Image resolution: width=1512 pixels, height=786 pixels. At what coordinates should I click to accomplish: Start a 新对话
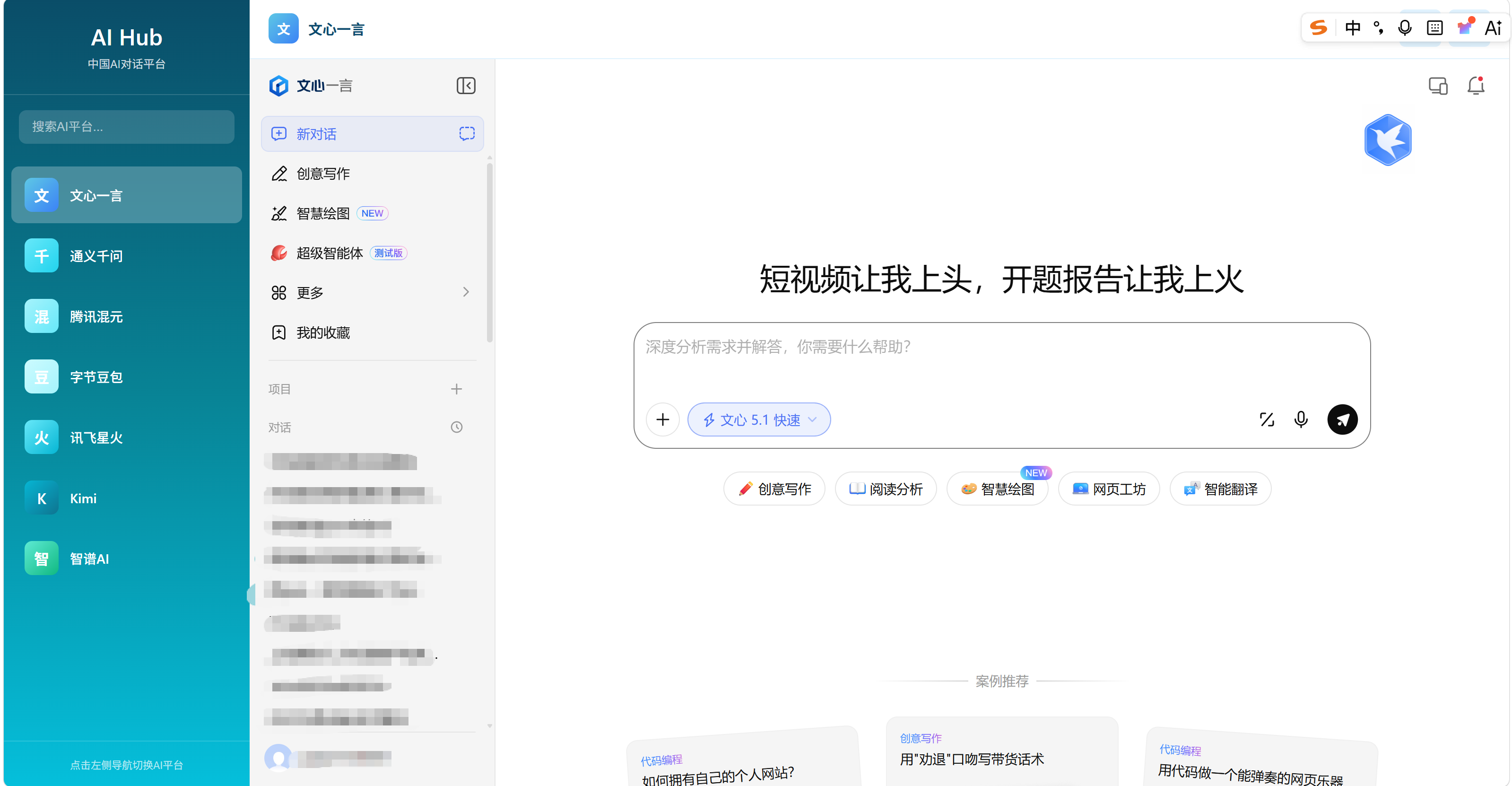tap(373, 134)
